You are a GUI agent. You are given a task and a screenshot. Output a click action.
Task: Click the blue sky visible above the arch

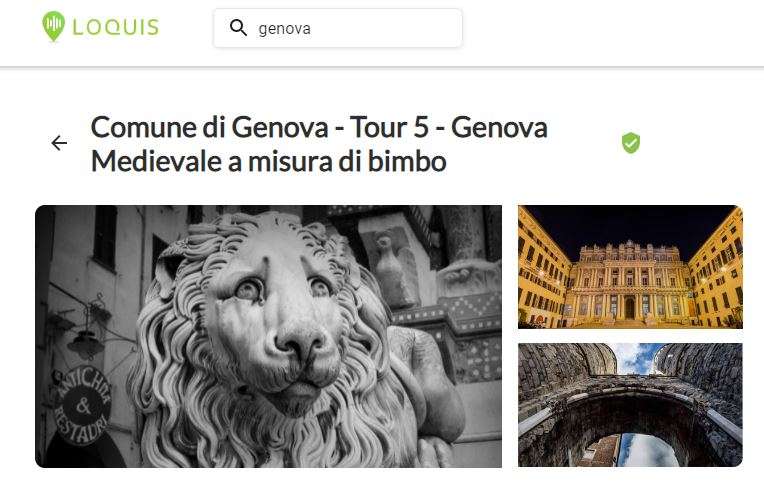click(x=635, y=358)
